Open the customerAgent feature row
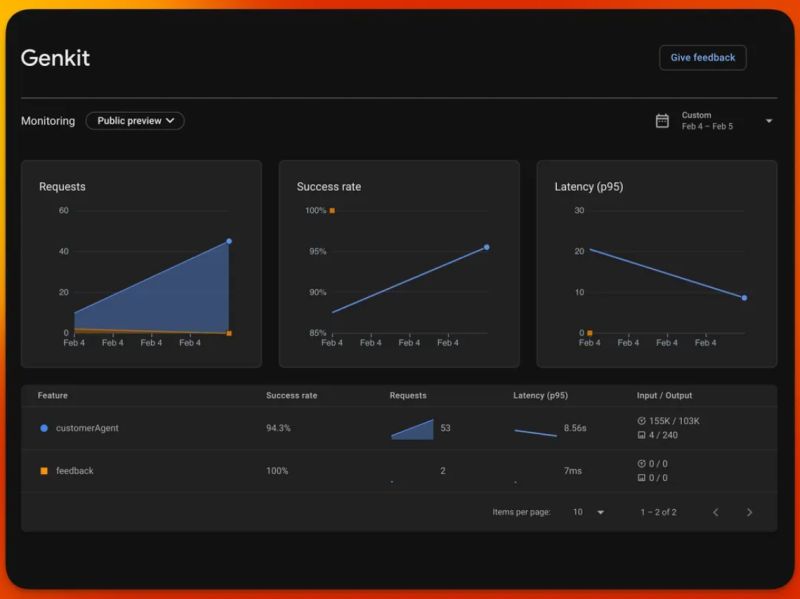800x599 pixels. 399,428
